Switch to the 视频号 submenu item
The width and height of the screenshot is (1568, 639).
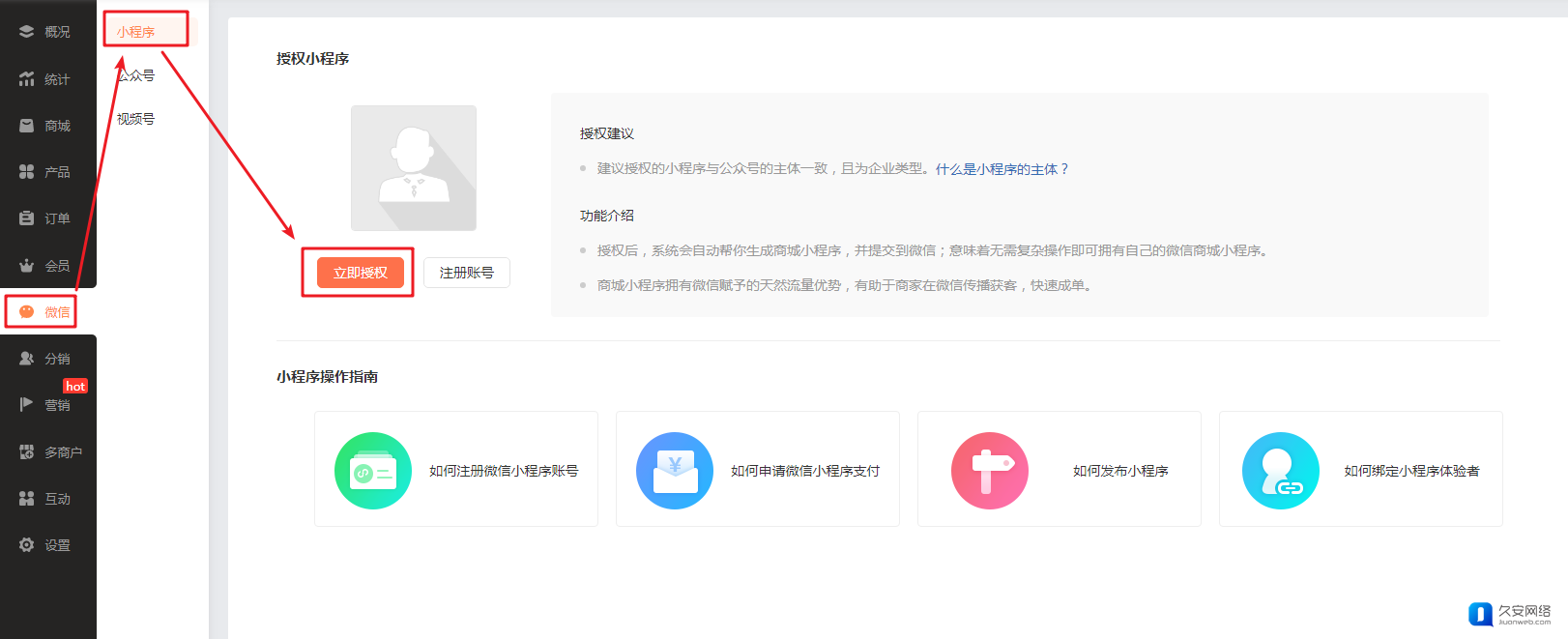135,119
